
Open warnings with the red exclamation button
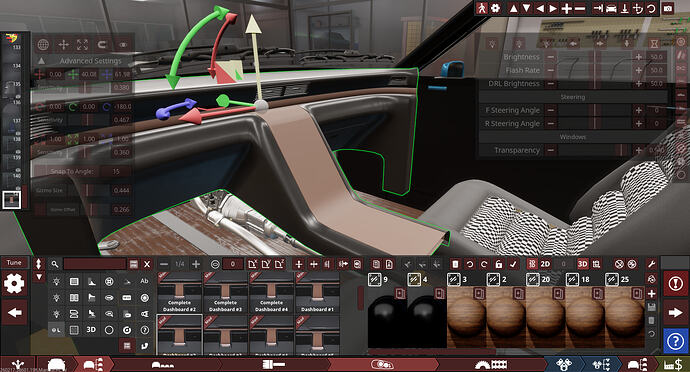[675, 283]
